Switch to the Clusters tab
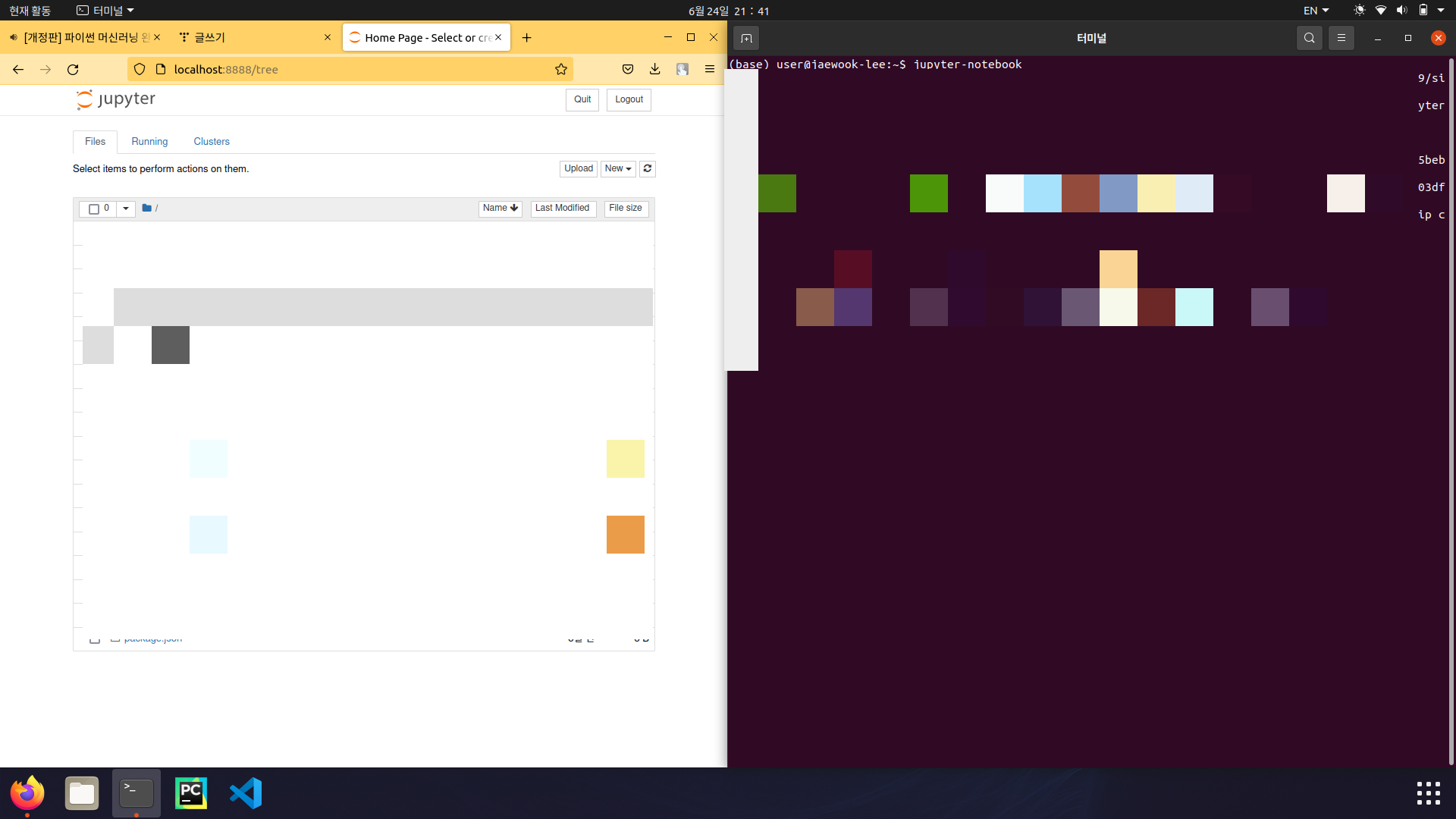The height and width of the screenshot is (819, 1456). tap(211, 142)
